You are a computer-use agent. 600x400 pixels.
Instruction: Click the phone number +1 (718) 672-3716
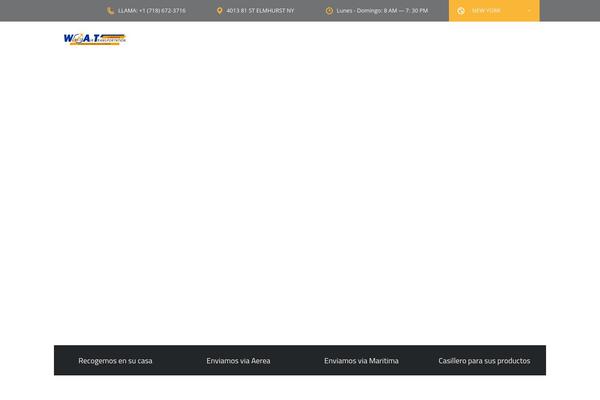(x=162, y=11)
